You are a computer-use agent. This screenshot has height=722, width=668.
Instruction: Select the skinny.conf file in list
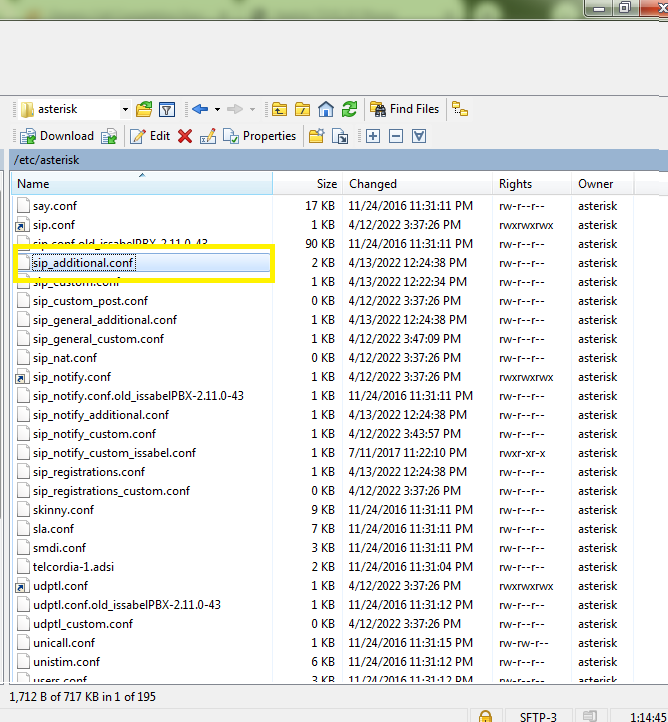[x=63, y=510]
